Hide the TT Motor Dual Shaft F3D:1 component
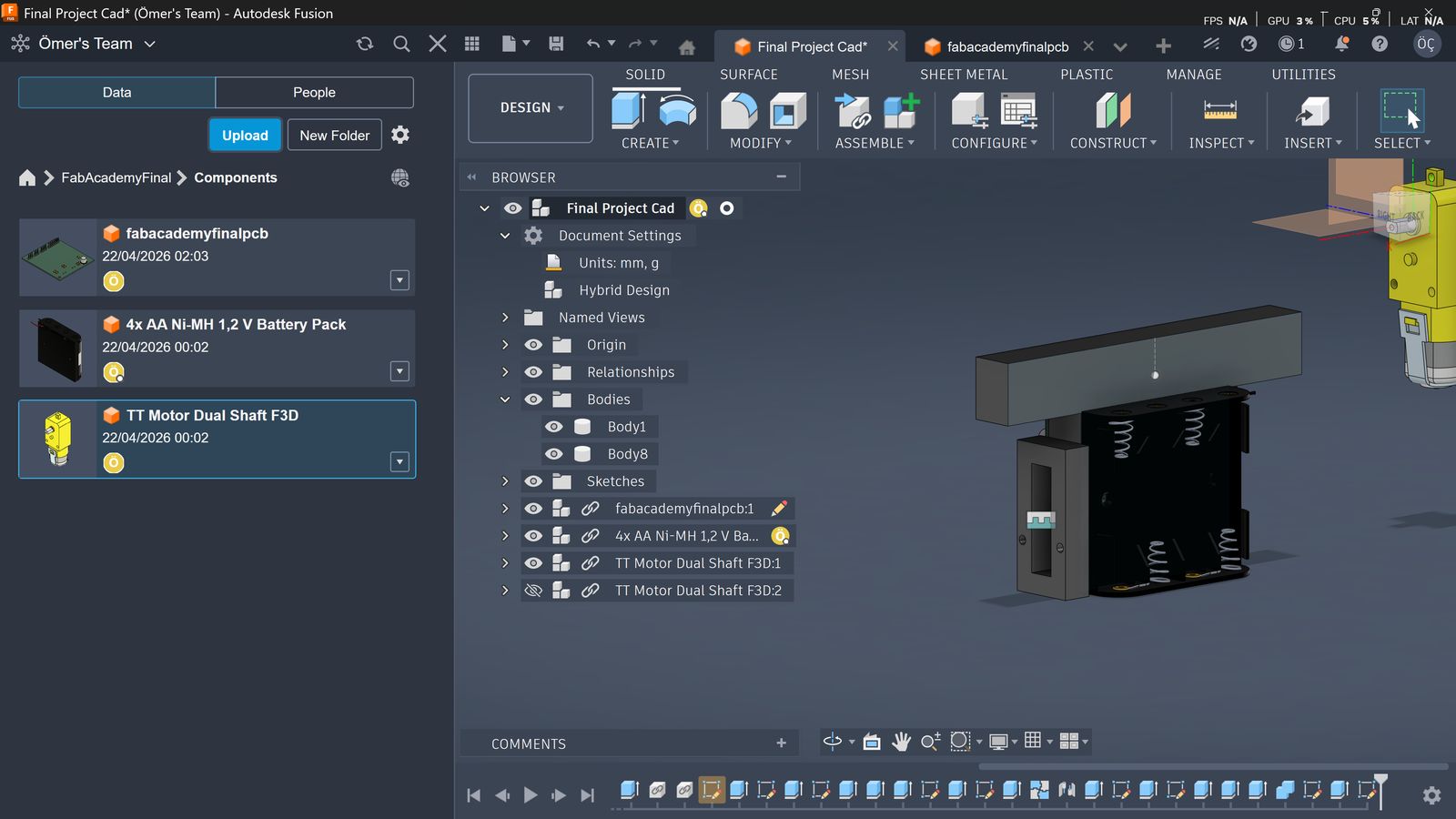Screen dimensions: 1456x819 pyautogui.click(x=533, y=563)
